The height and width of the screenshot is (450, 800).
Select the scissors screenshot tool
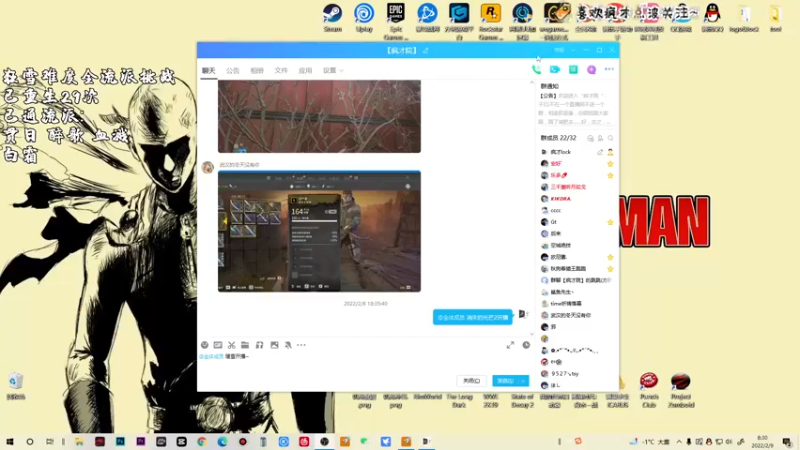pyautogui.click(x=232, y=345)
